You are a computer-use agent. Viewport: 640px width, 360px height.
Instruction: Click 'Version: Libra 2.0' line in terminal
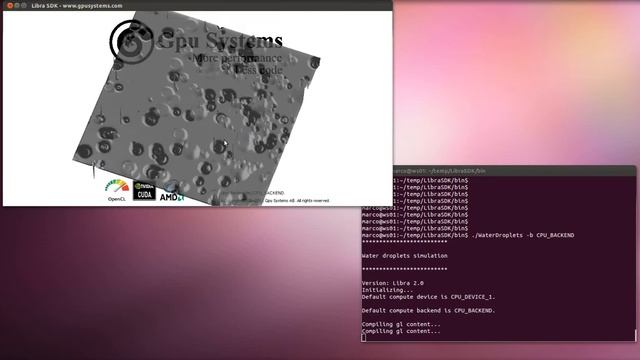pyautogui.click(x=393, y=283)
